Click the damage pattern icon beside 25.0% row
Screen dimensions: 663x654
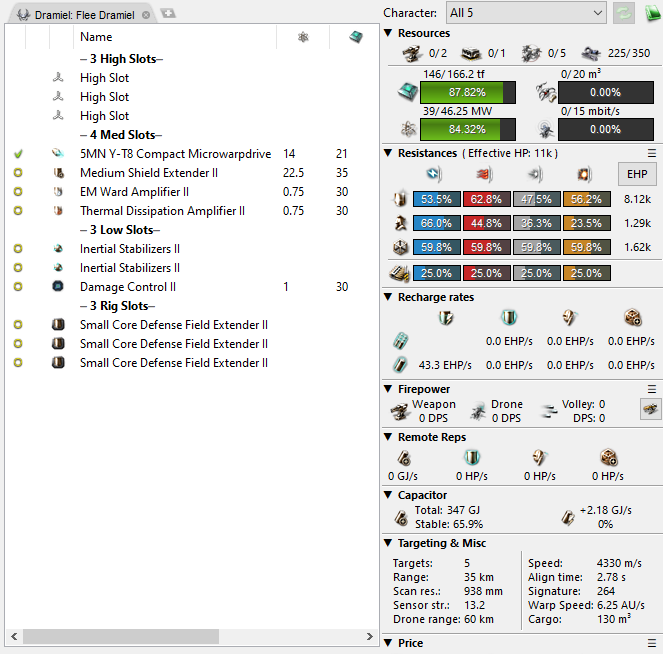[399, 273]
